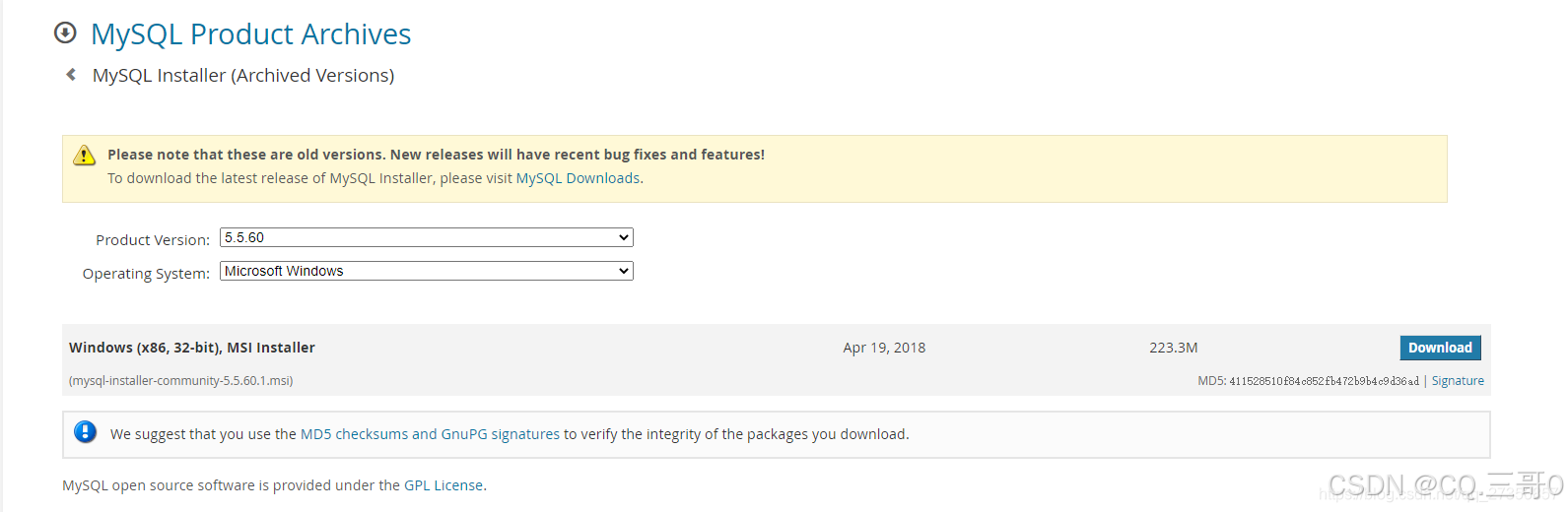The width and height of the screenshot is (1568, 512).
Task: Open the Product Version dropdown
Action: pos(427,237)
